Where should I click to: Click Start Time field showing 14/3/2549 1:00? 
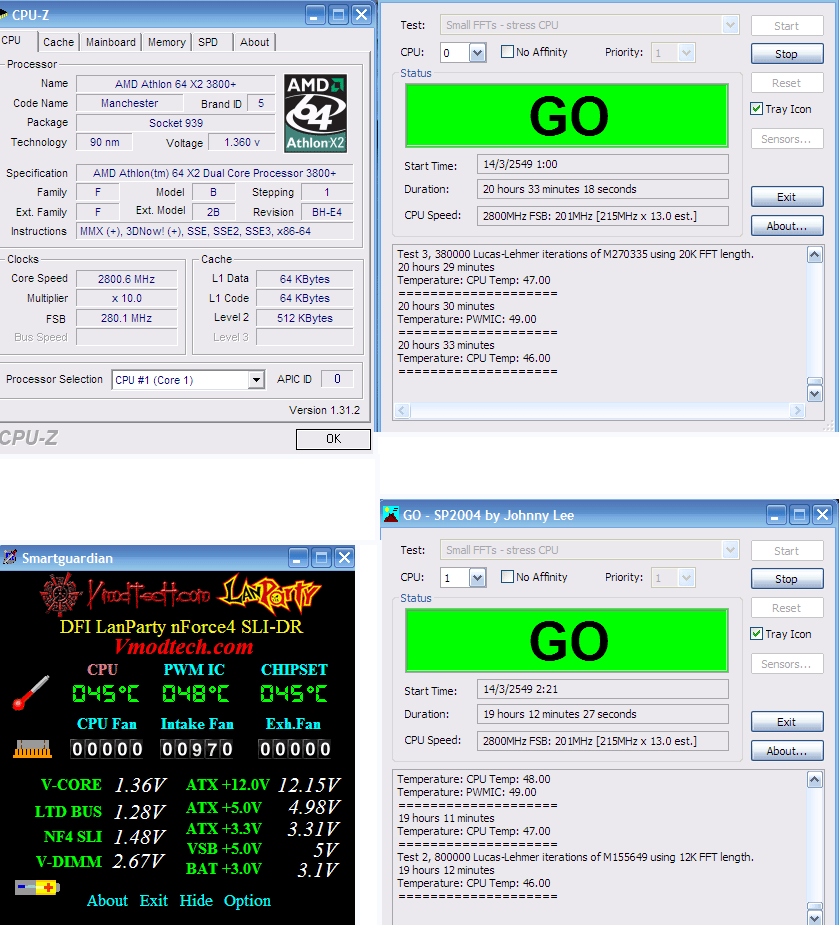coord(602,164)
